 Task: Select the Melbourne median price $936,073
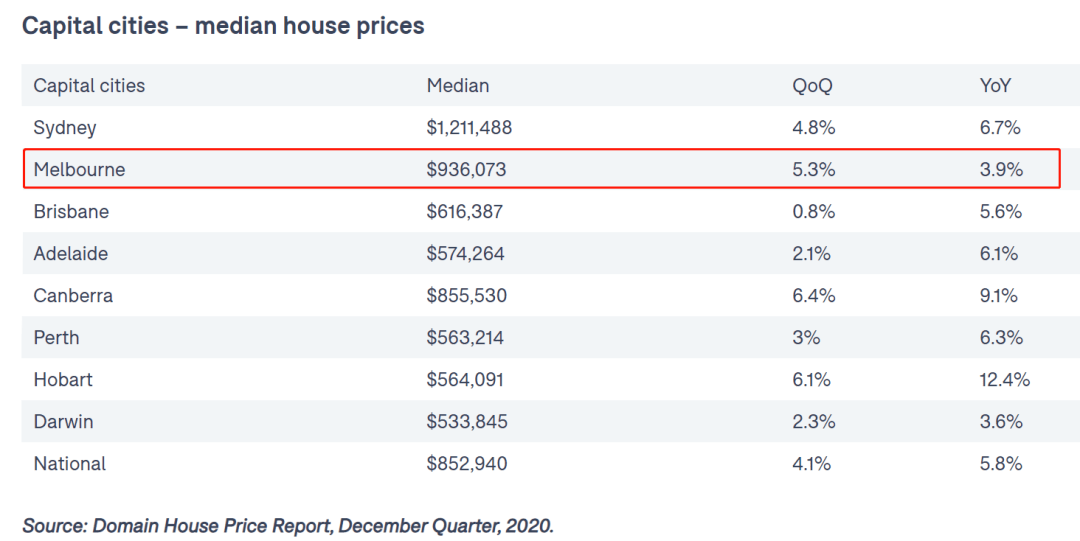[x=466, y=170]
